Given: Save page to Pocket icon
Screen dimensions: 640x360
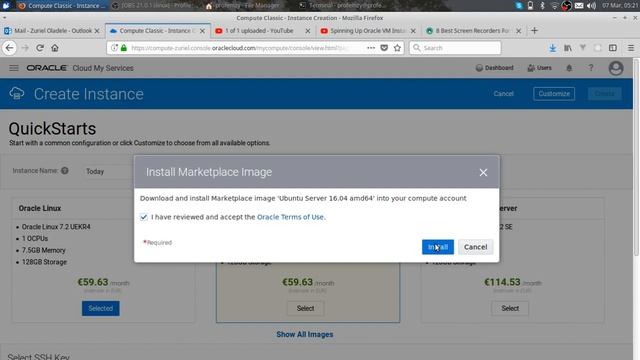Looking at the screenshot, I should click(384, 48).
